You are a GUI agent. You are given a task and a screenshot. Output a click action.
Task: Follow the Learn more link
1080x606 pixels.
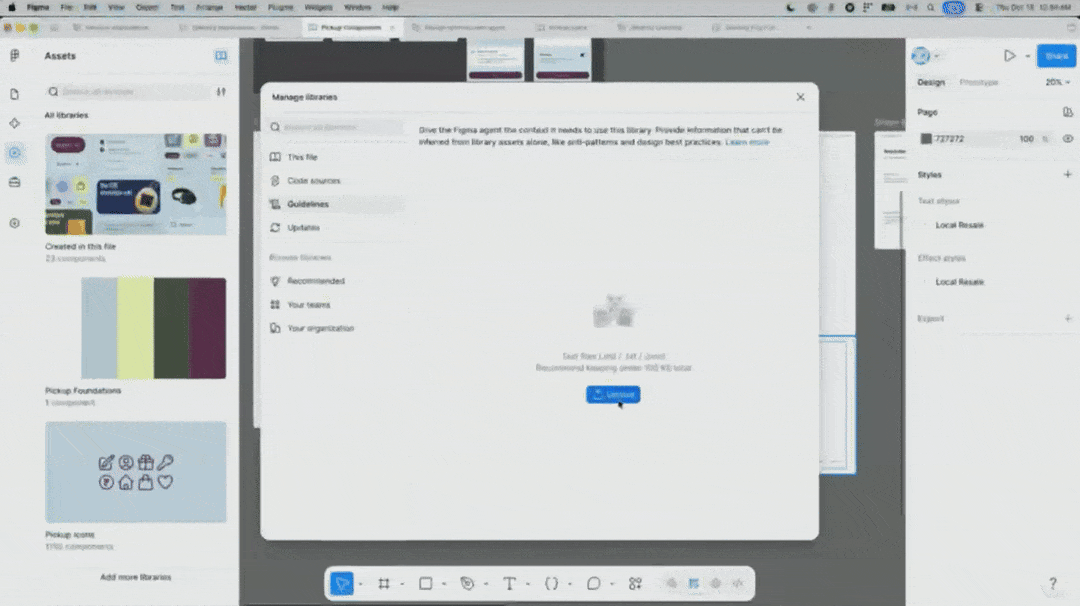tap(747, 142)
